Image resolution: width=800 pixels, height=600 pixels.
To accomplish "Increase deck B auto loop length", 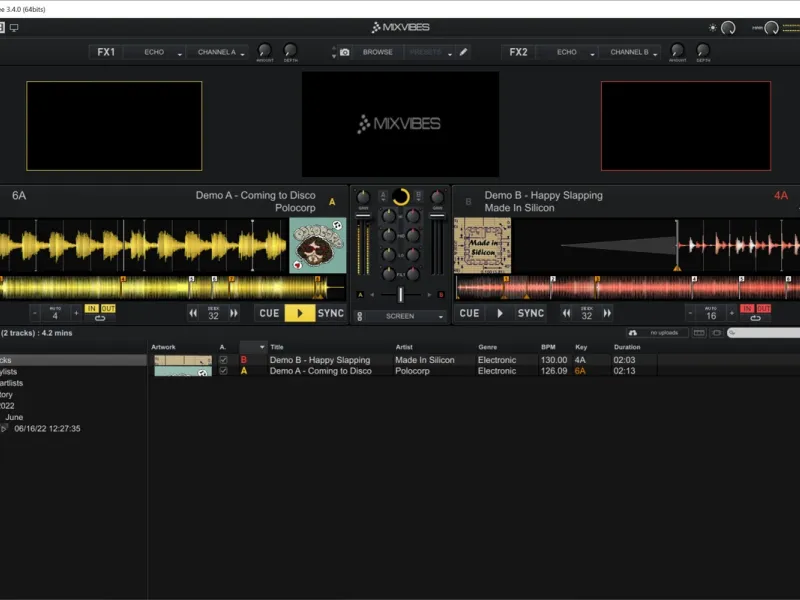I will click(x=732, y=313).
